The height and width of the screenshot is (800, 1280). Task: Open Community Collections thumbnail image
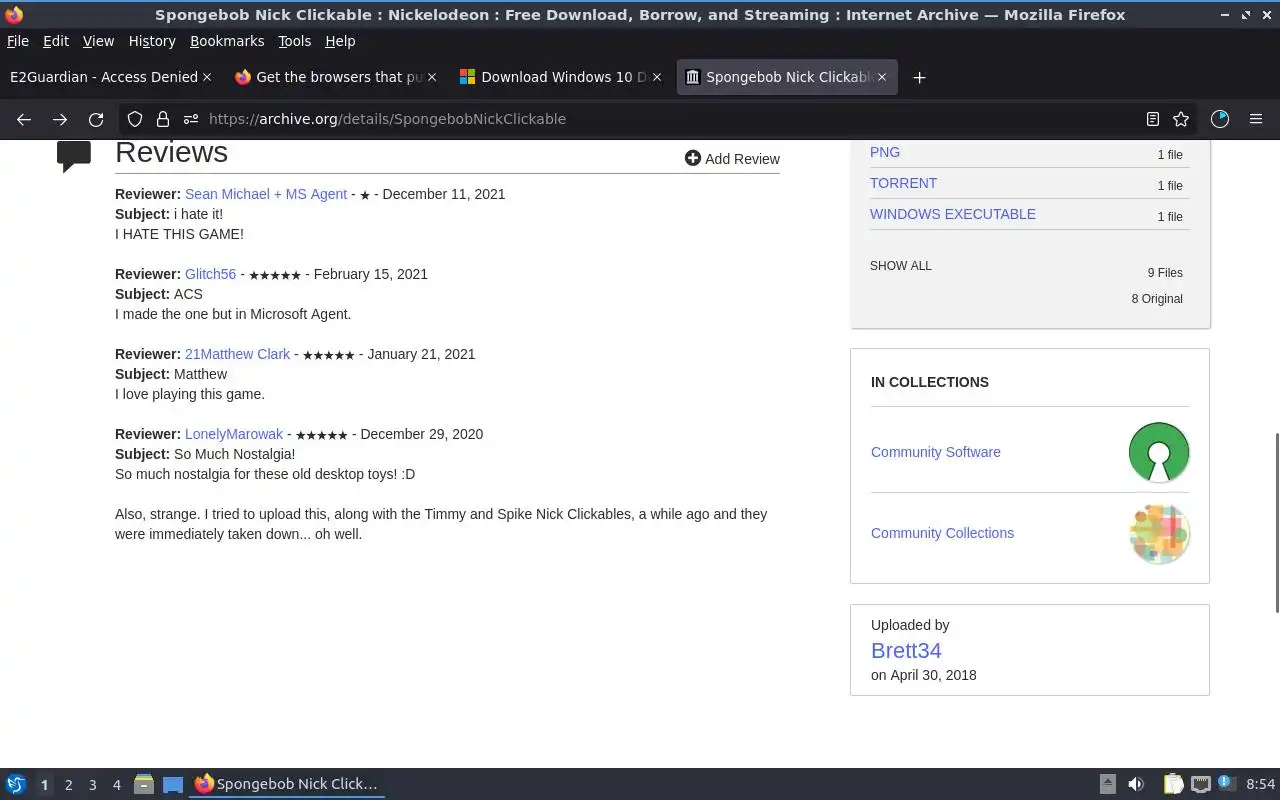pos(1159,533)
